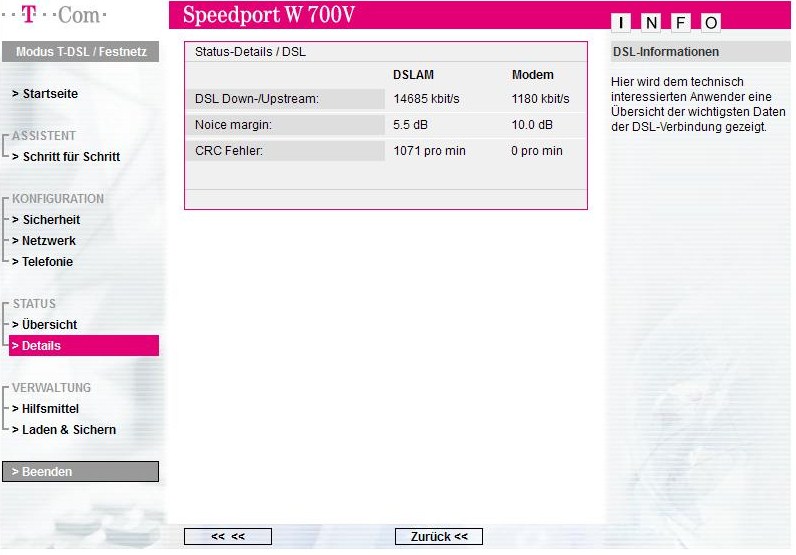Click the '1180 kbit/s' value
The image size is (796, 555).
541,99
